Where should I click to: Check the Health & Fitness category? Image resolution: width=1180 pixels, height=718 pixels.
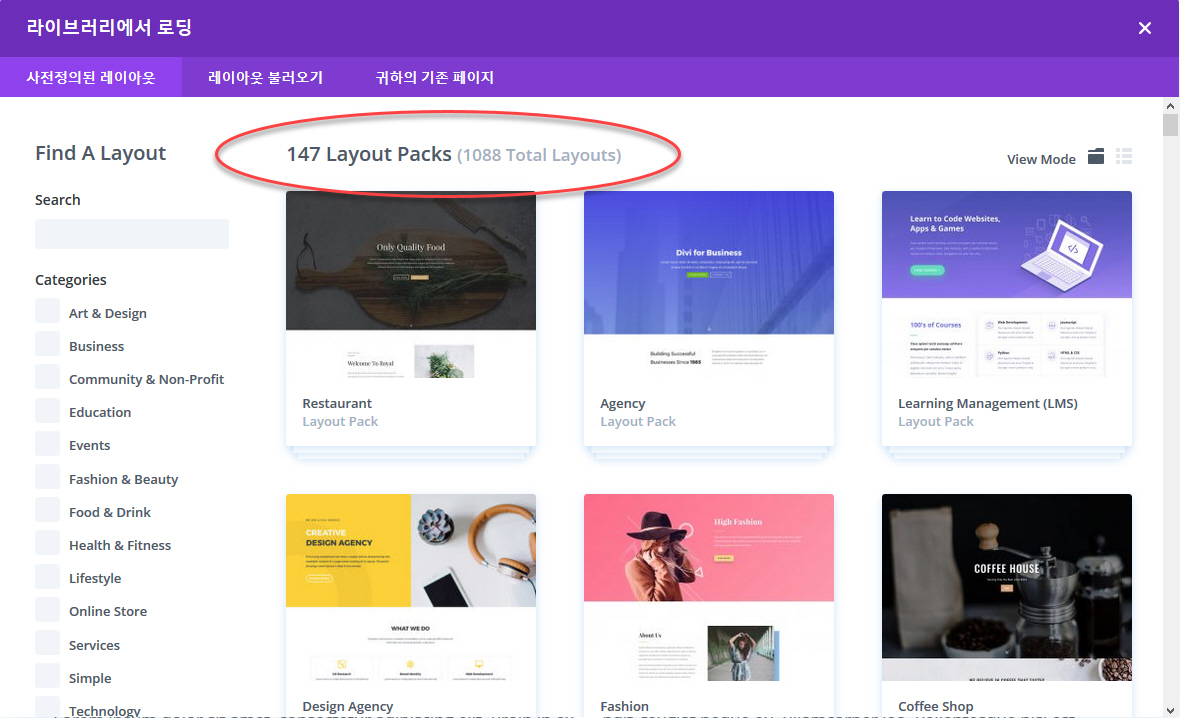[47, 543]
